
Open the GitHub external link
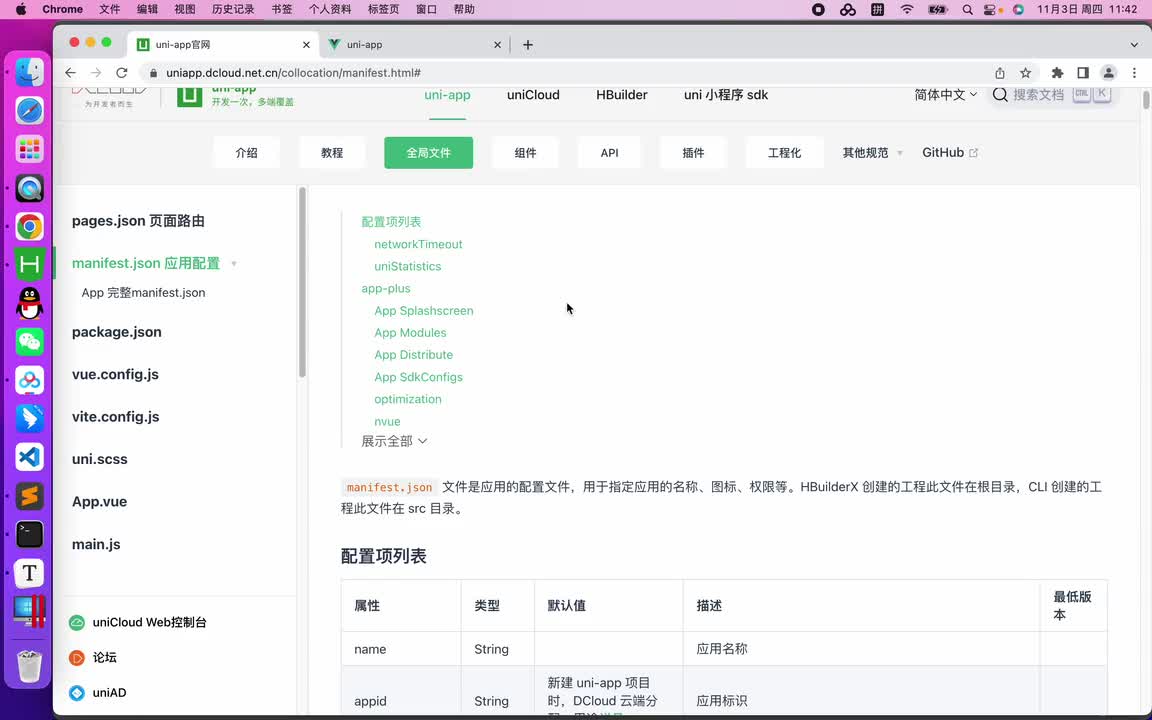coord(950,153)
